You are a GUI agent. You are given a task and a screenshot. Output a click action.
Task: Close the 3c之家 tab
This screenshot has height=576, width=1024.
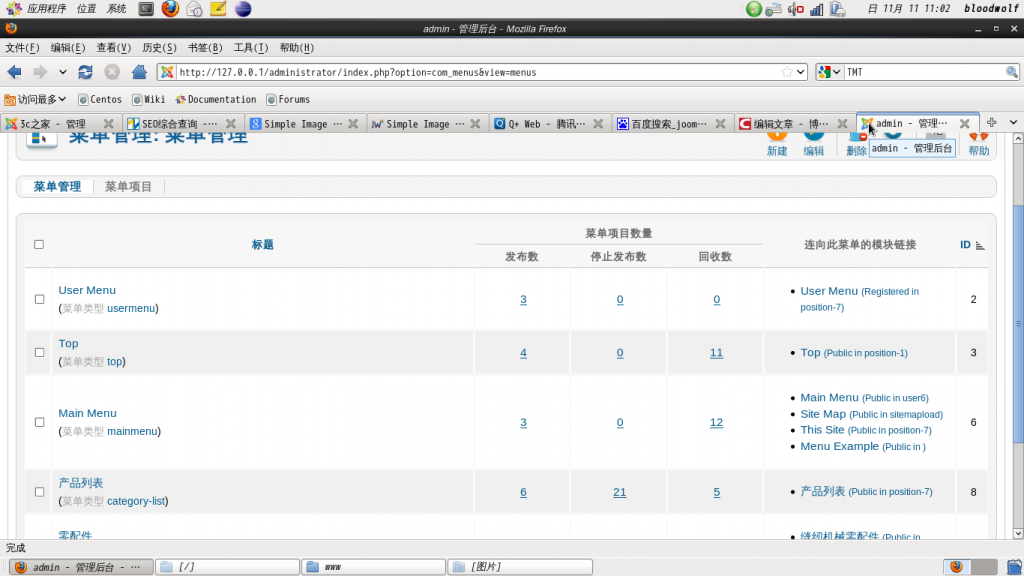pos(108,123)
